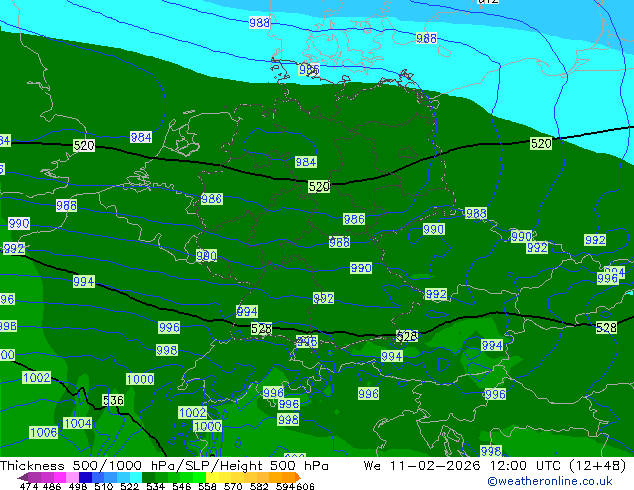Pick the bright yellow legend swatch at 558
This screenshot has width=634, height=490.
pos(212,477)
